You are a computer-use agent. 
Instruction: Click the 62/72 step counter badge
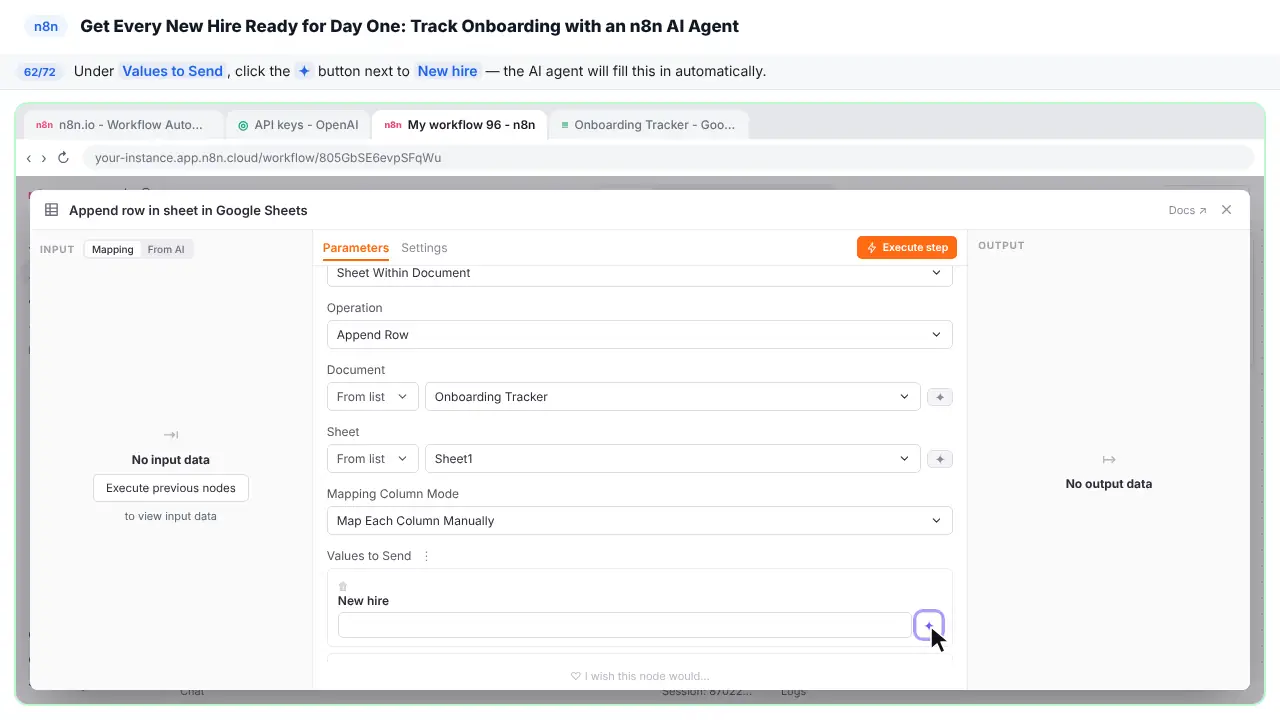tap(40, 72)
